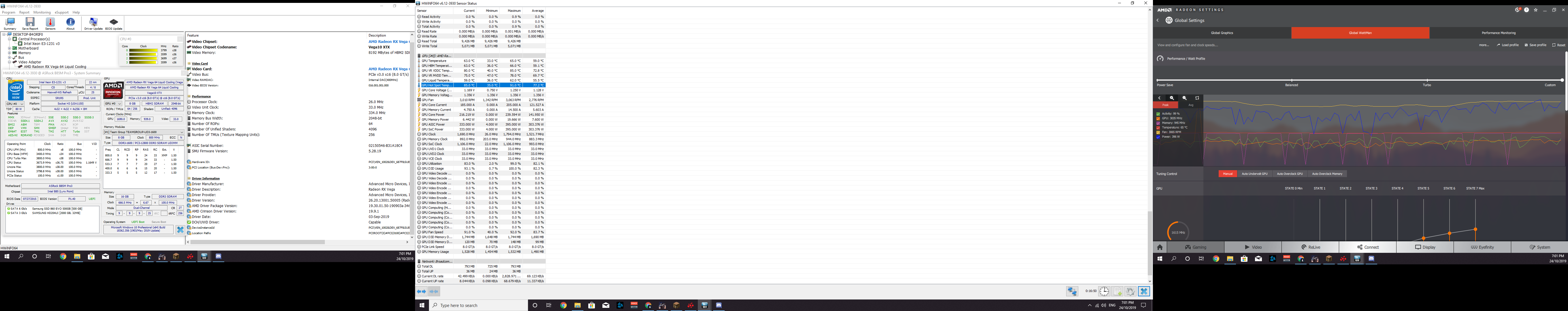Click Reset in WattMan
The image size is (1568, 311).
(1558, 45)
